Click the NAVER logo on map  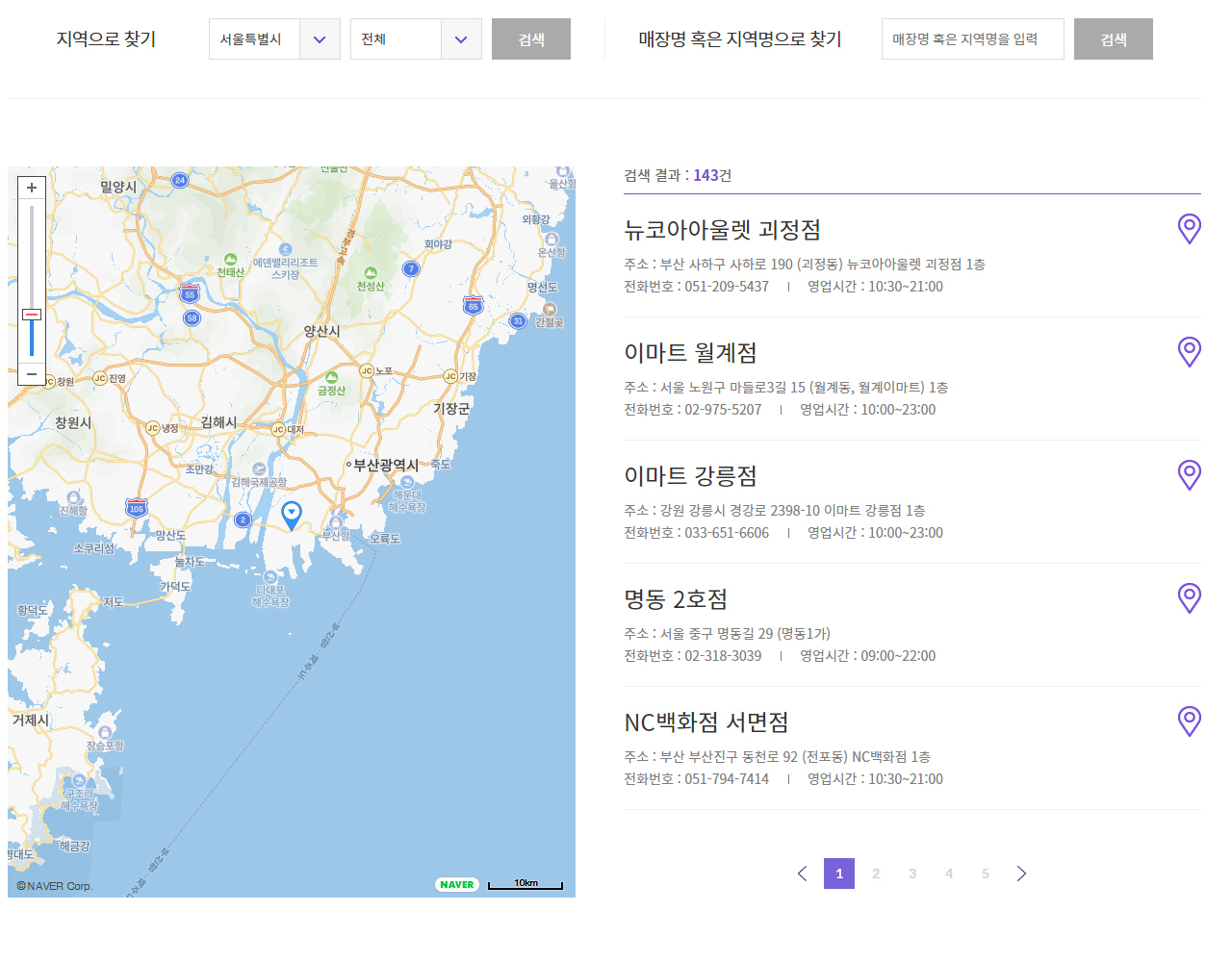457,884
